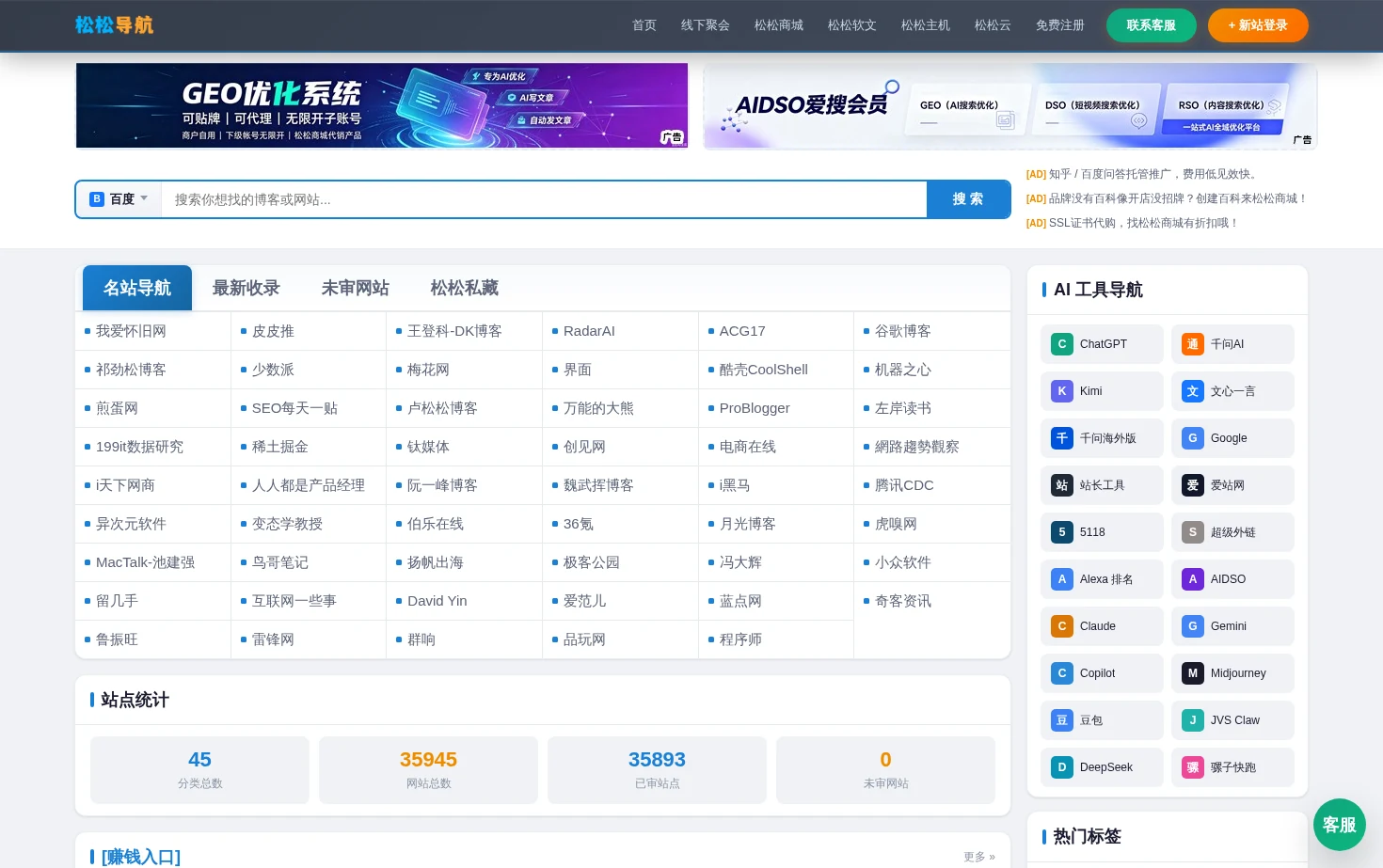The width and height of the screenshot is (1383, 868).
Task: Click the 35945 网站总数 statistic card
Action: coord(428,770)
